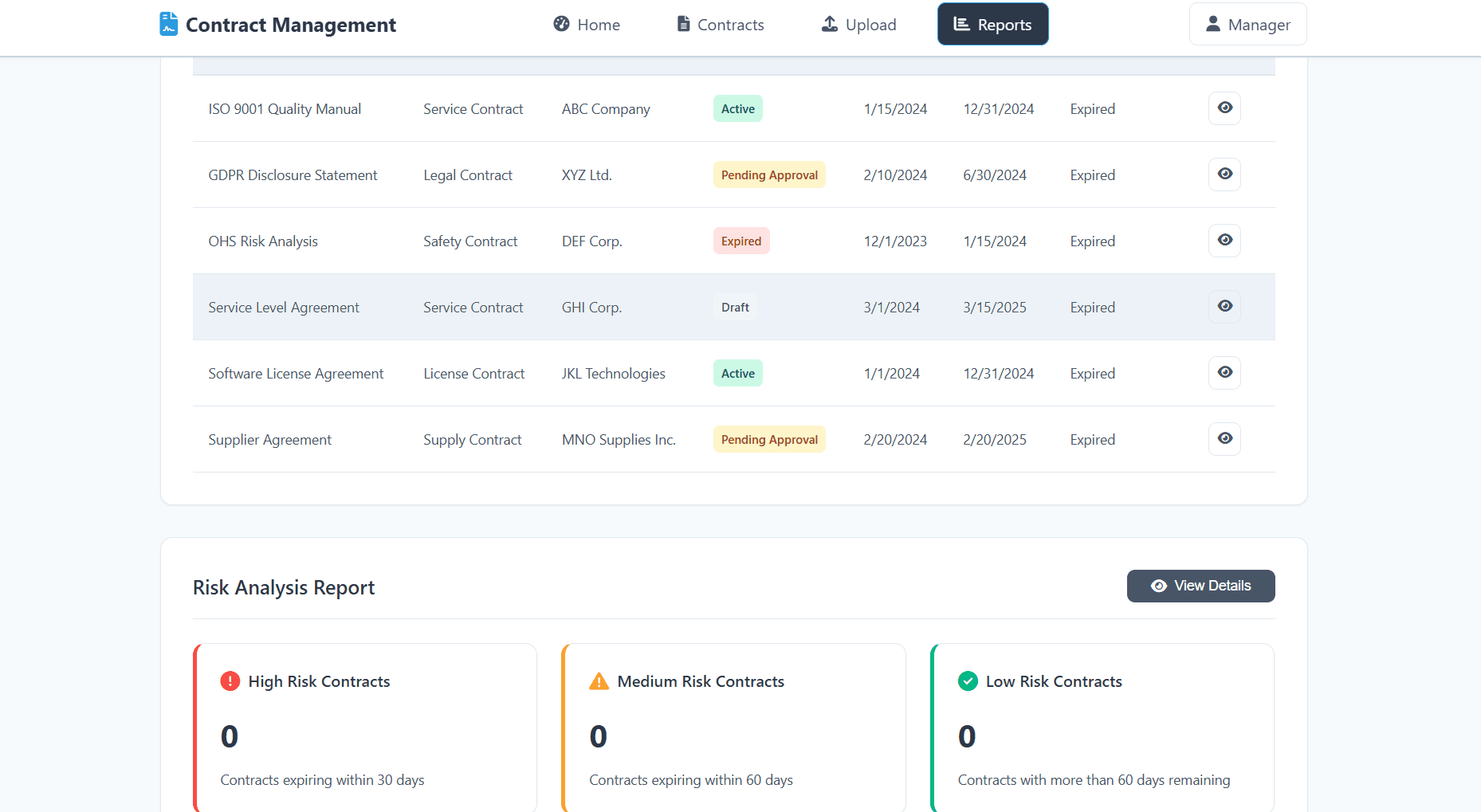The height and width of the screenshot is (812, 1481).
Task: Open the Contracts tab
Action: (721, 25)
